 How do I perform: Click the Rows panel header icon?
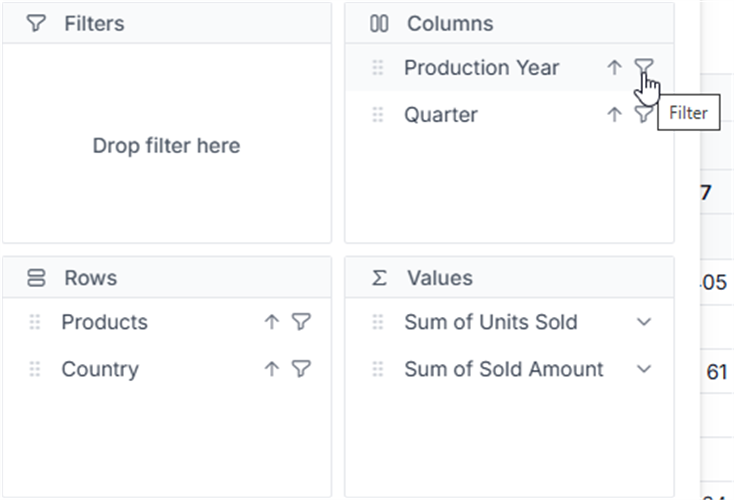click(36, 278)
